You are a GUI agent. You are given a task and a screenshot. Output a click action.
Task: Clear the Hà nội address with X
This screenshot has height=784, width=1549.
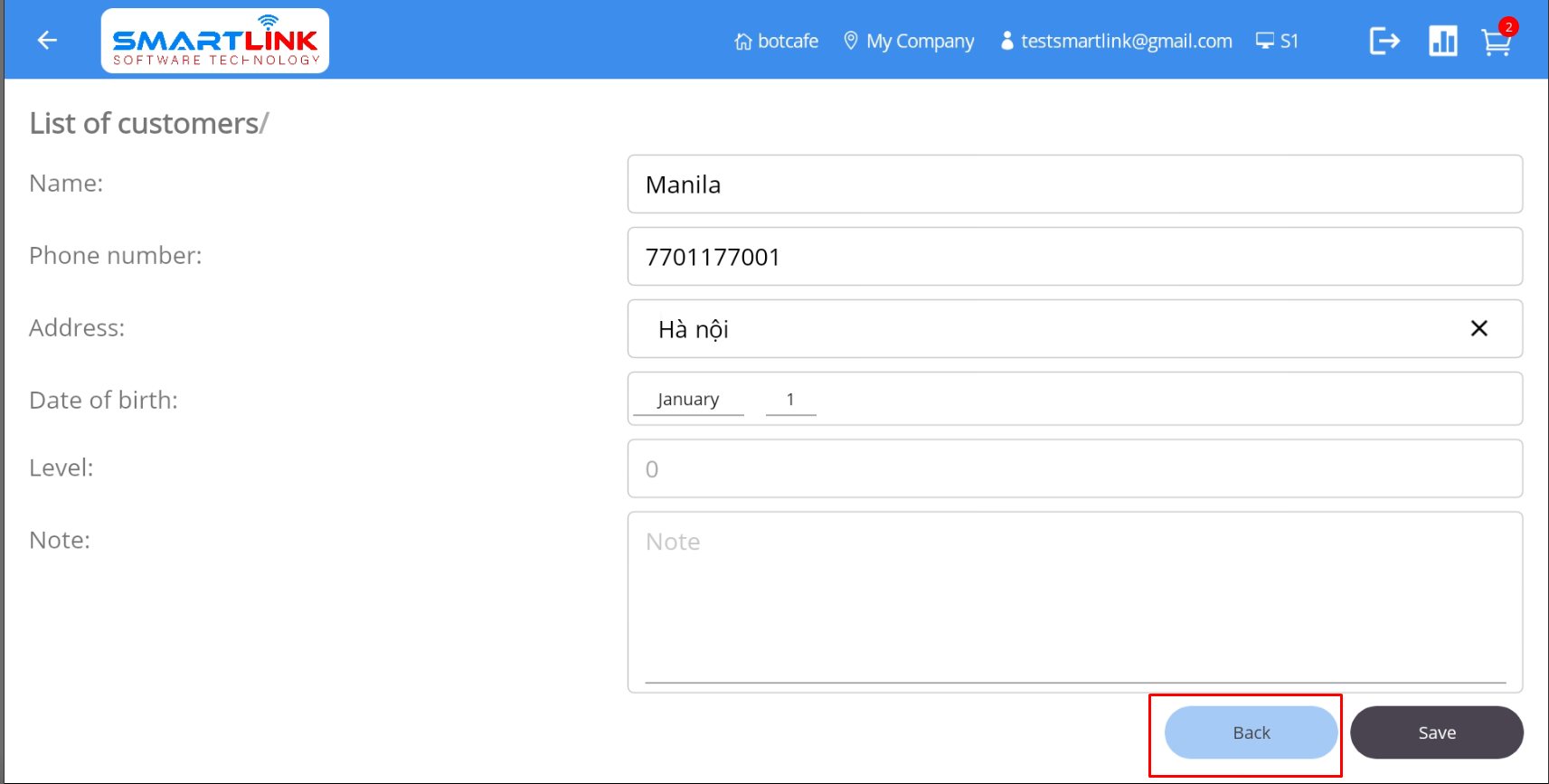1478,328
